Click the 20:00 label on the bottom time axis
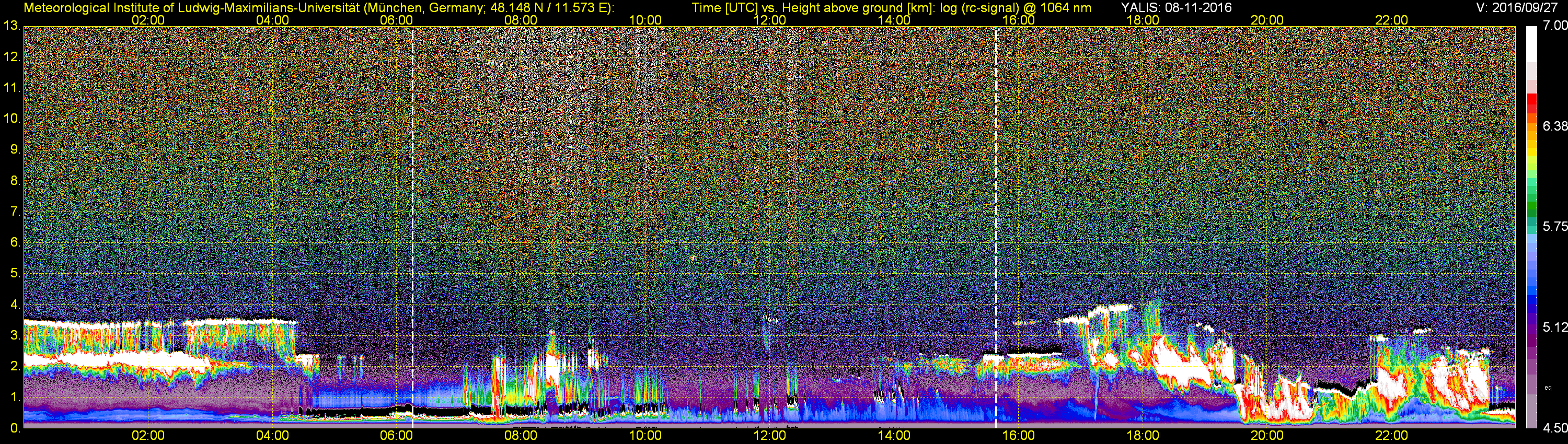This screenshot has width=1568, height=444. [x=1267, y=436]
